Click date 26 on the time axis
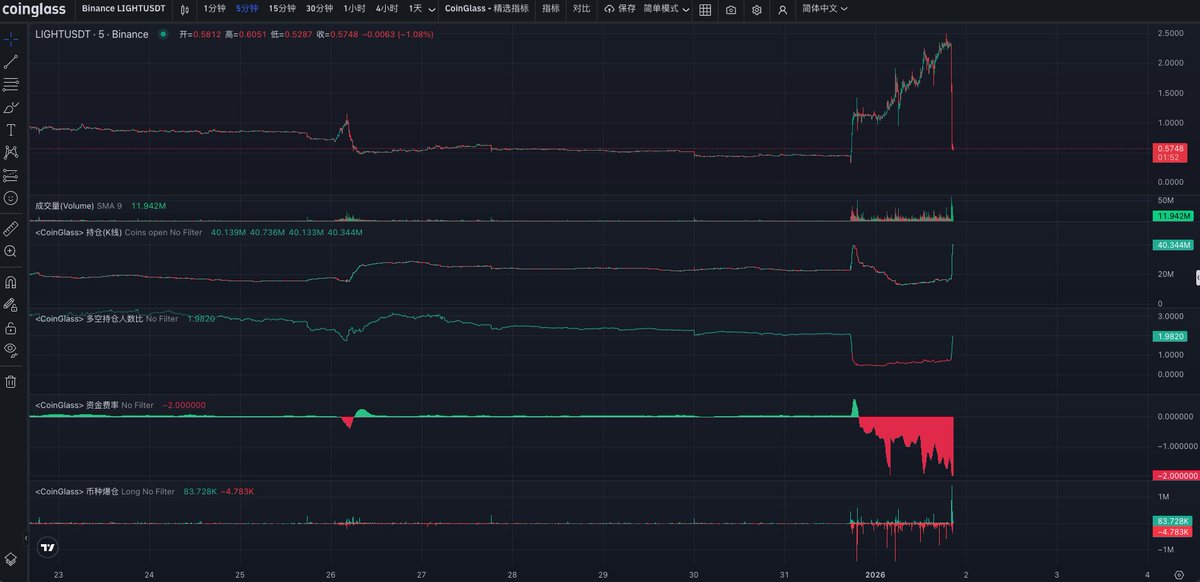This screenshot has width=1200, height=582. click(331, 574)
